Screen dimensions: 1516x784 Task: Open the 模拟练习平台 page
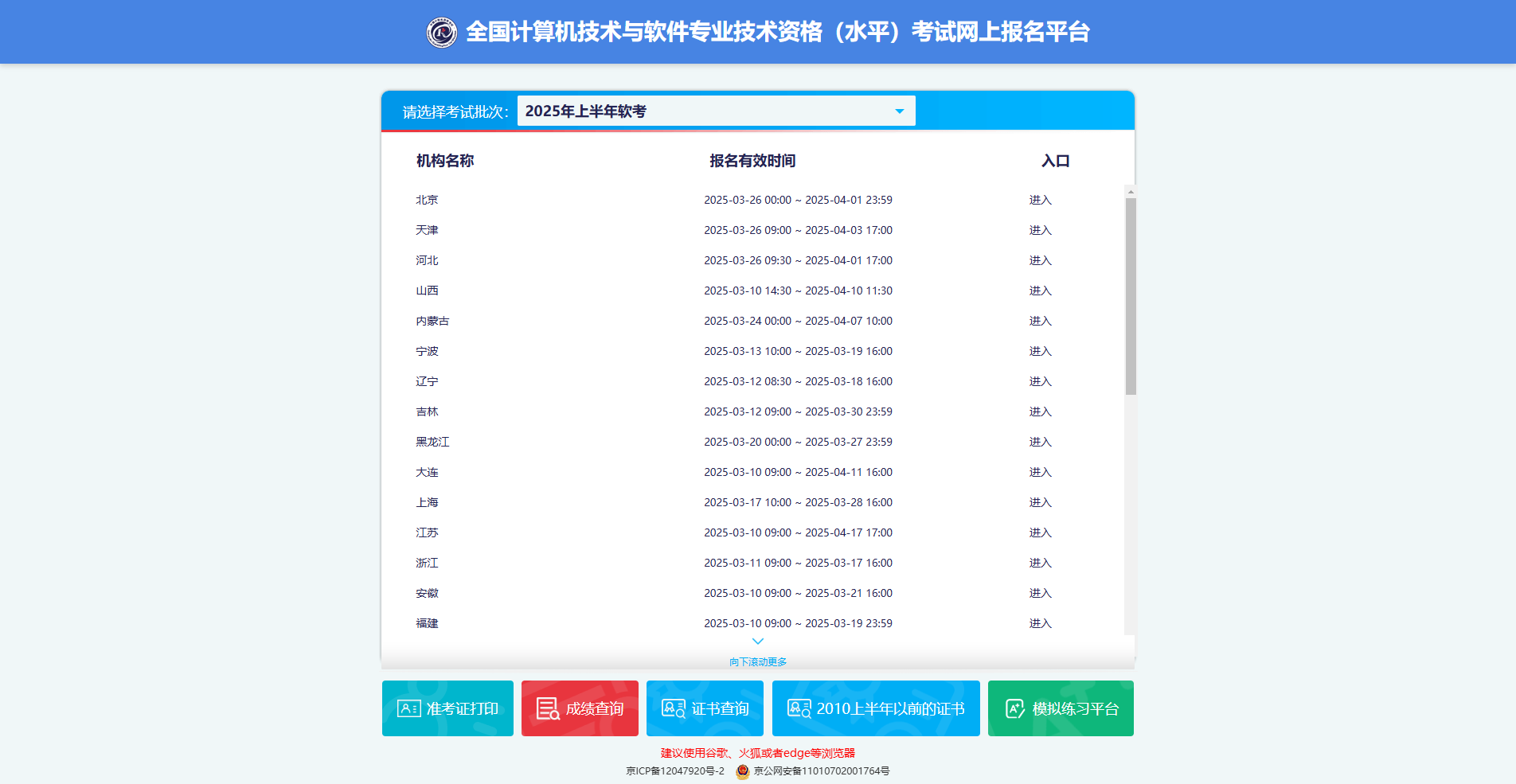click(1060, 708)
